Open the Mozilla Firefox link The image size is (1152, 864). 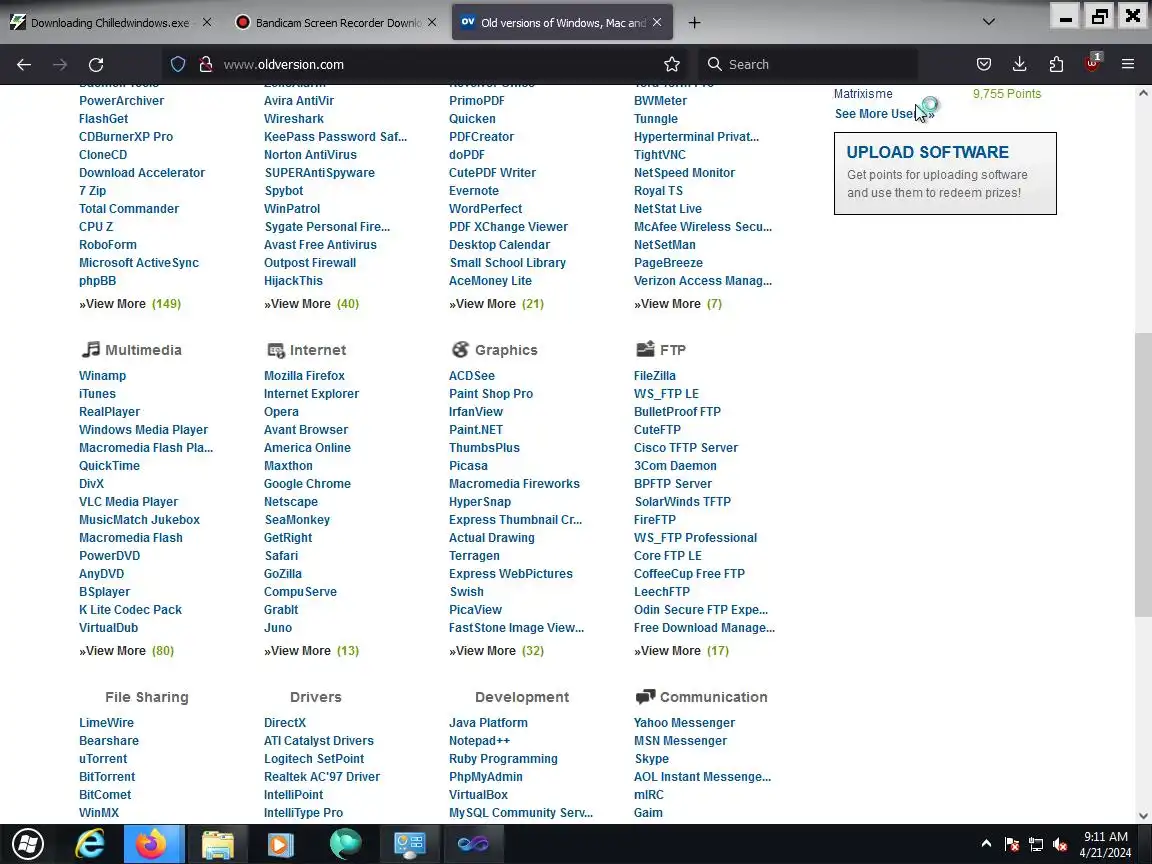tap(304, 375)
